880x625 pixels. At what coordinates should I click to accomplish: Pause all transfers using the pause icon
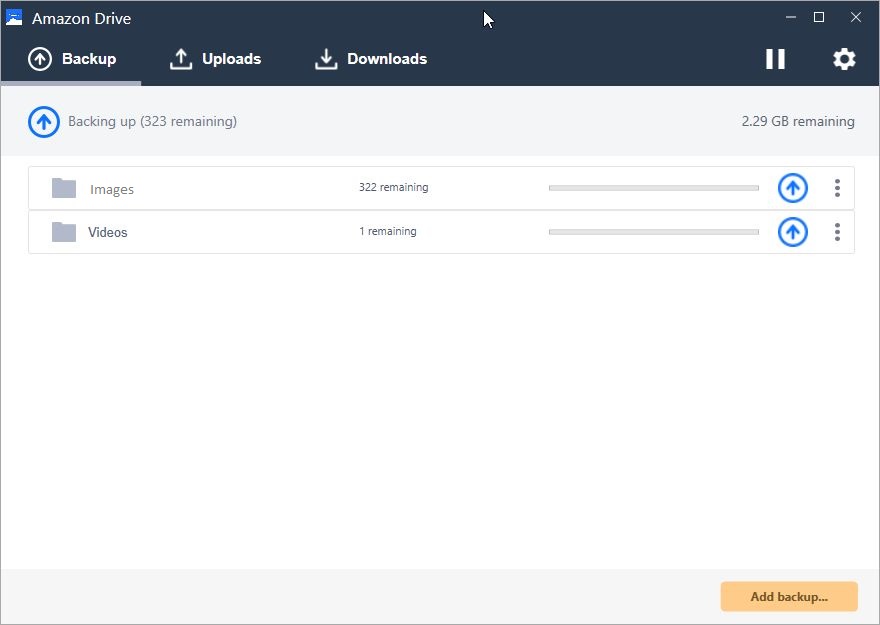(775, 59)
